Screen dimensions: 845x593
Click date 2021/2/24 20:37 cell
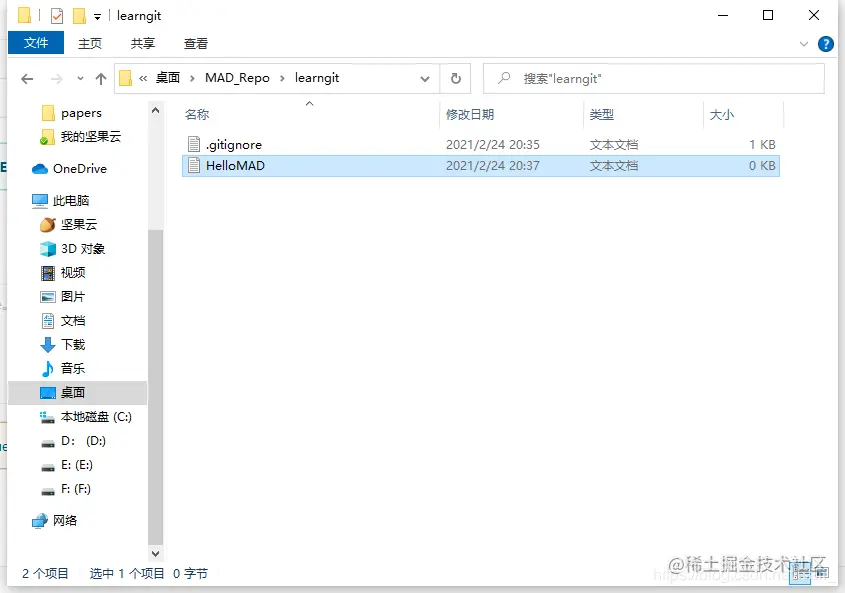pyautogui.click(x=493, y=166)
